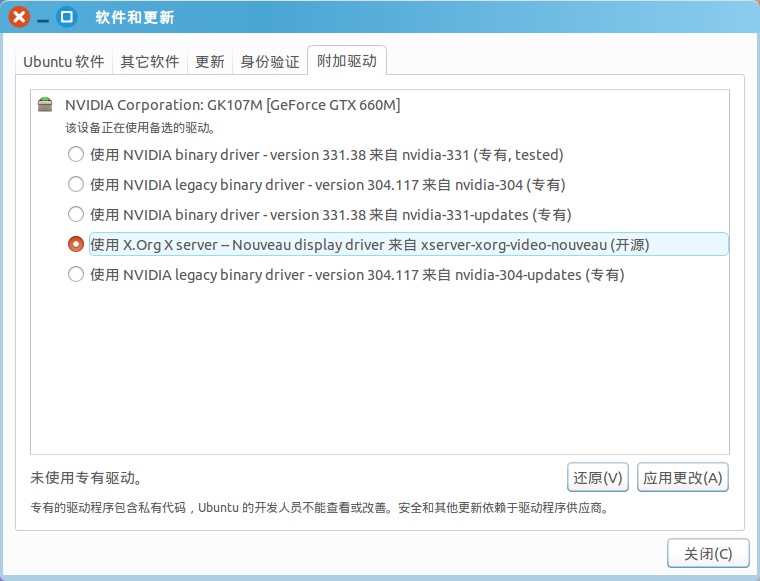Click the proprietary driver notice starting with 专有的驱动程序

coord(320,508)
